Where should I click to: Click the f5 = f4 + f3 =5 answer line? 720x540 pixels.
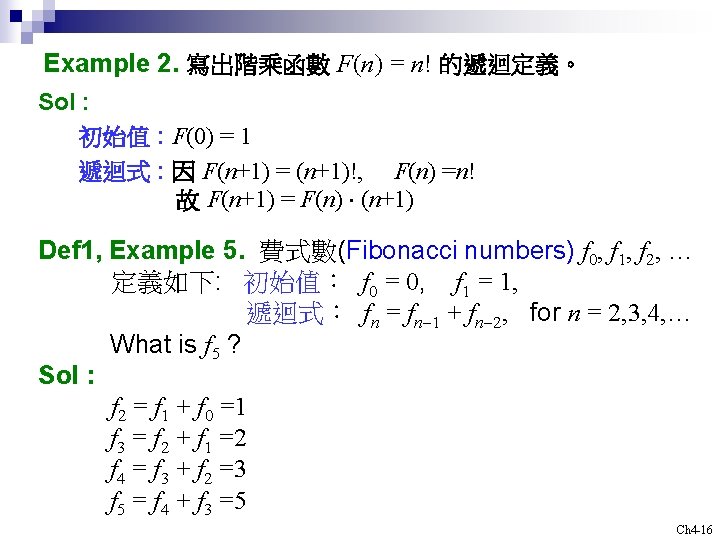176,501
